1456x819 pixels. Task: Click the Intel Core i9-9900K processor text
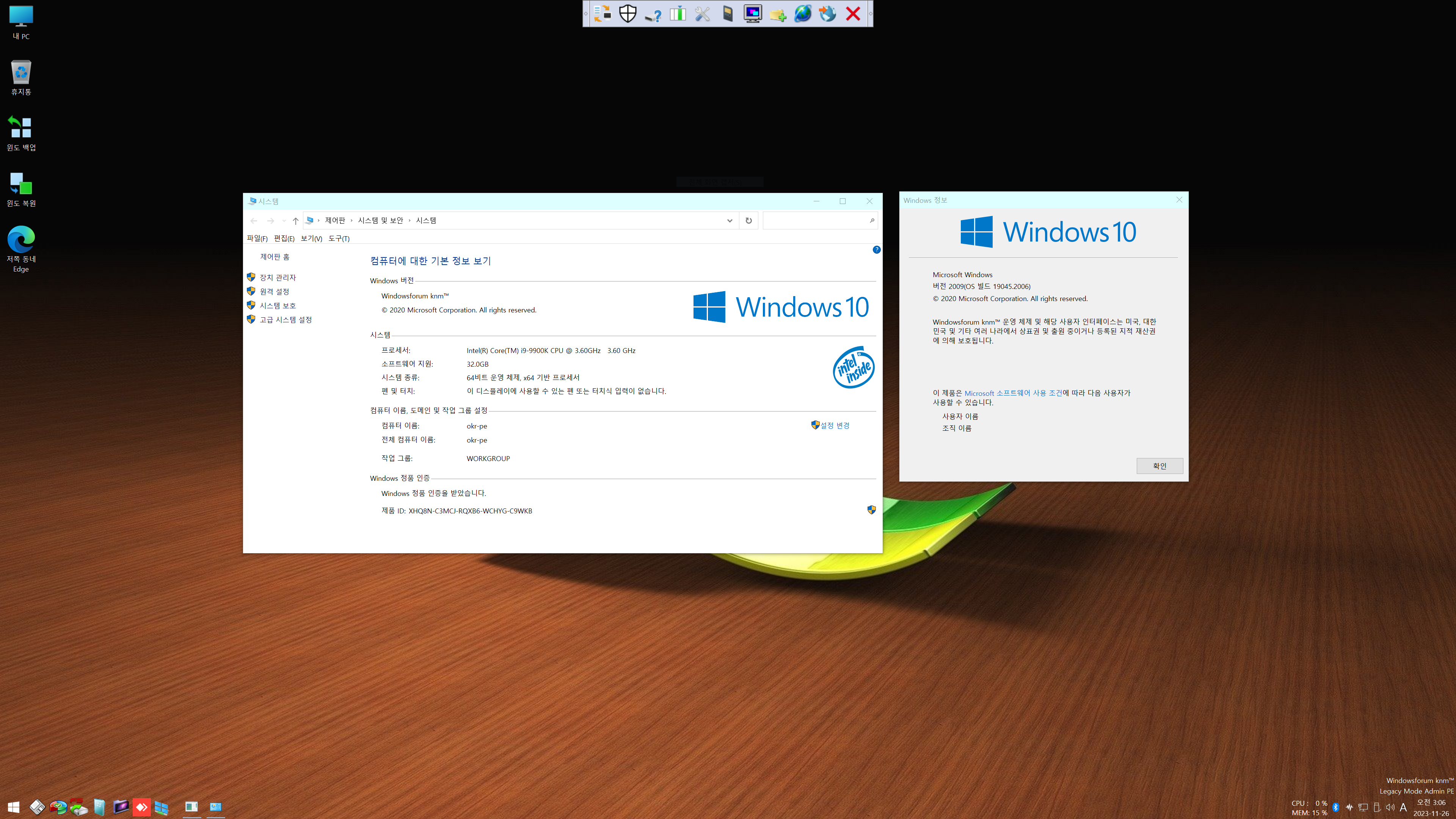(x=551, y=350)
